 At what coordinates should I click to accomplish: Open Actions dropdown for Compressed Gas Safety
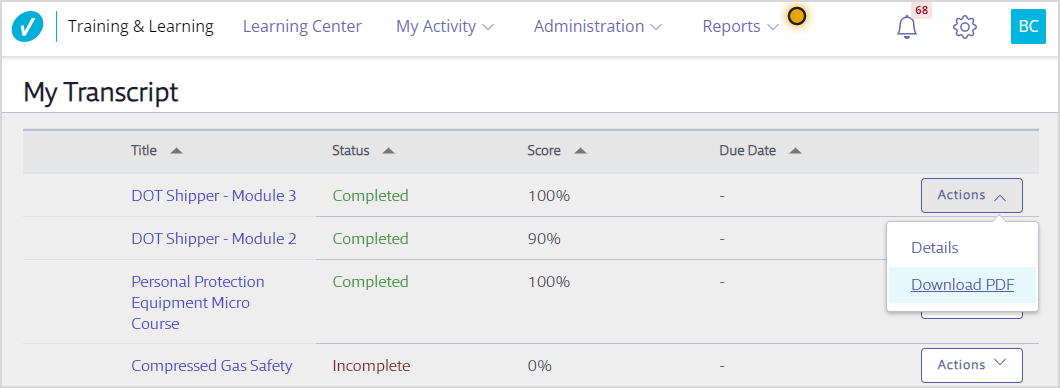[971, 365]
